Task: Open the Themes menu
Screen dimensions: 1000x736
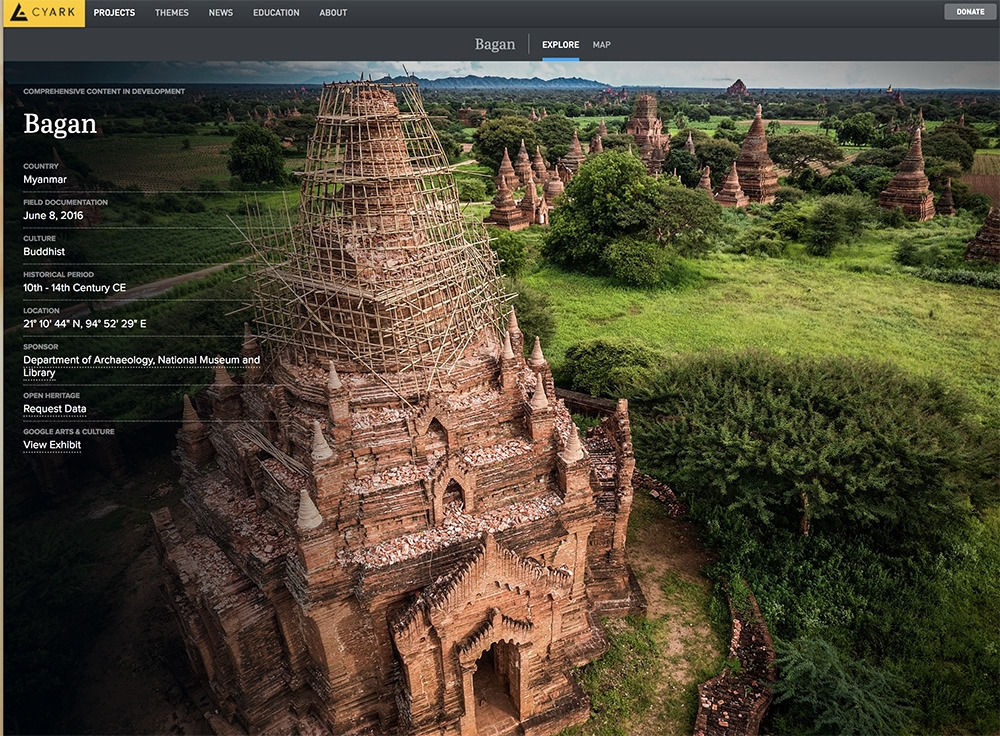Action: point(172,13)
